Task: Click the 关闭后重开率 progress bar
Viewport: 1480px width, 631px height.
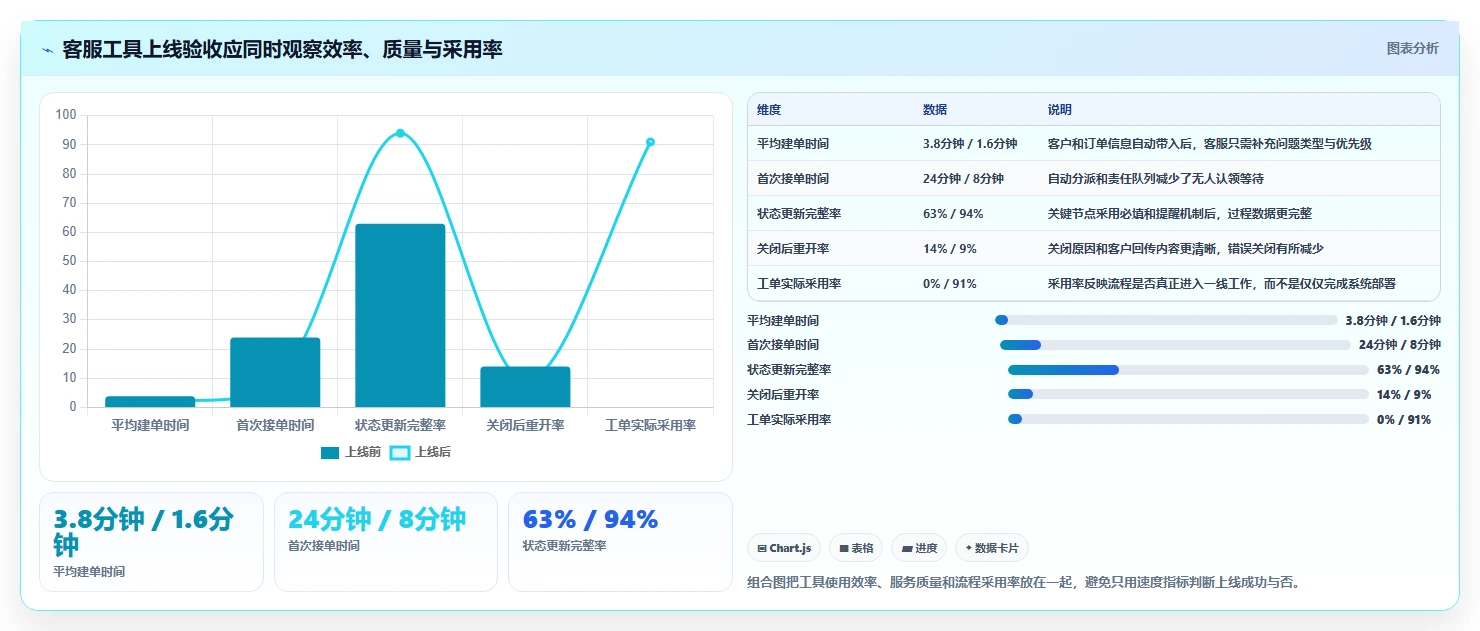Action: (x=1188, y=395)
